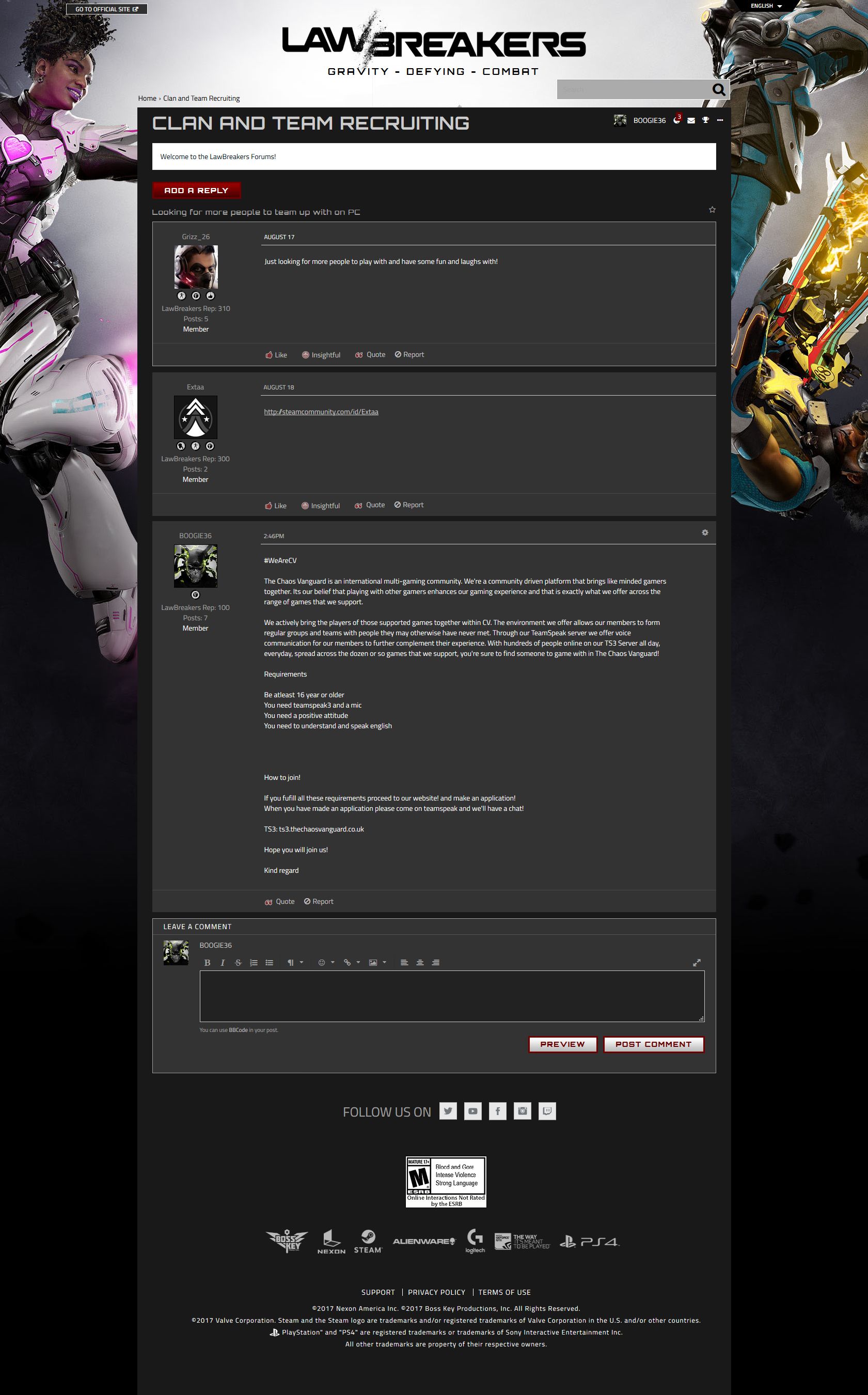Click the Alienware logo
This screenshot has height=1395, width=868.
(424, 1241)
